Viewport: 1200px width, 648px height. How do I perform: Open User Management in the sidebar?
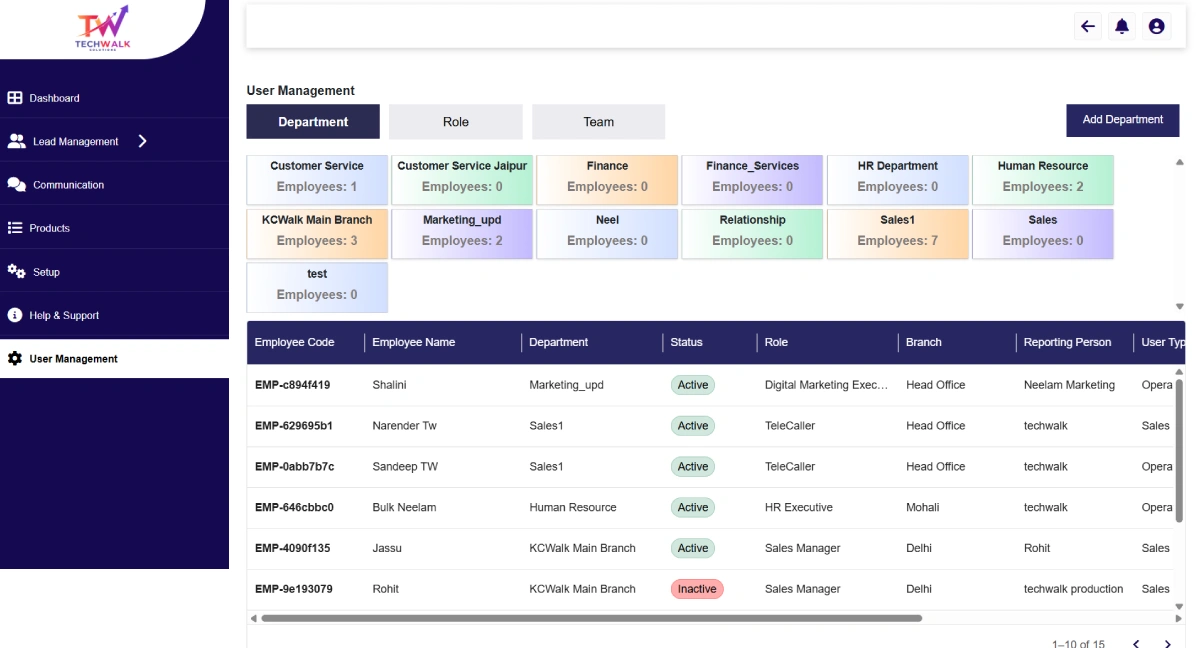[x=73, y=359]
